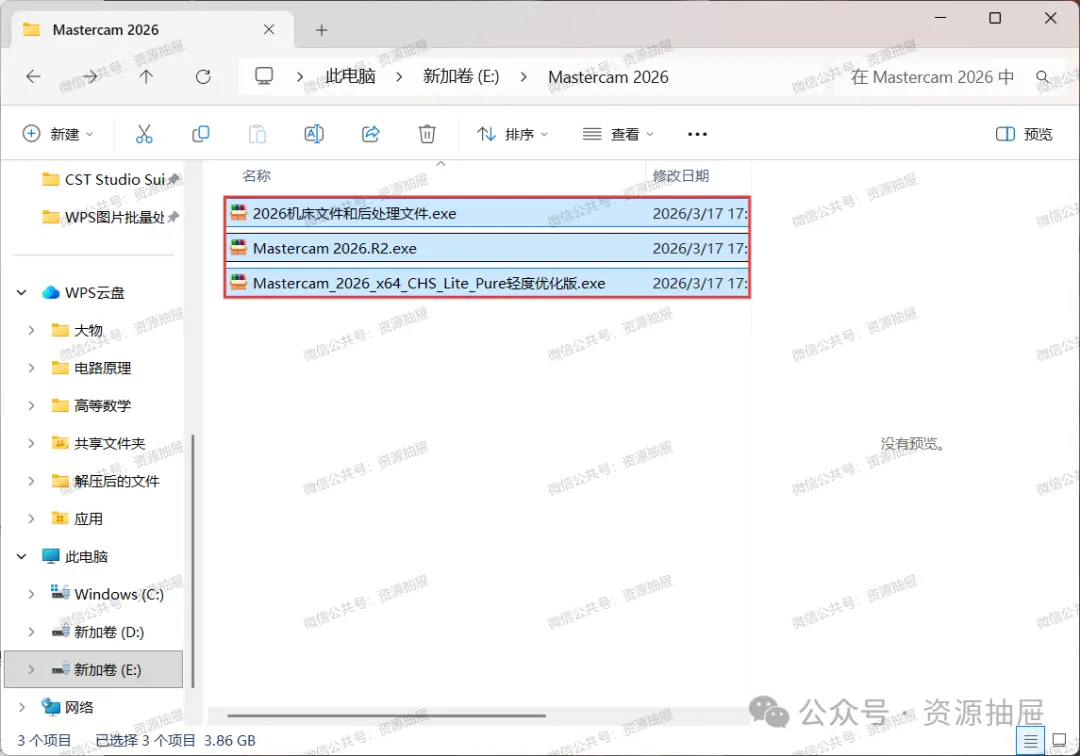Click the Rename icon in toolbar
The image size is (1080, 756).
click(314, 134)
